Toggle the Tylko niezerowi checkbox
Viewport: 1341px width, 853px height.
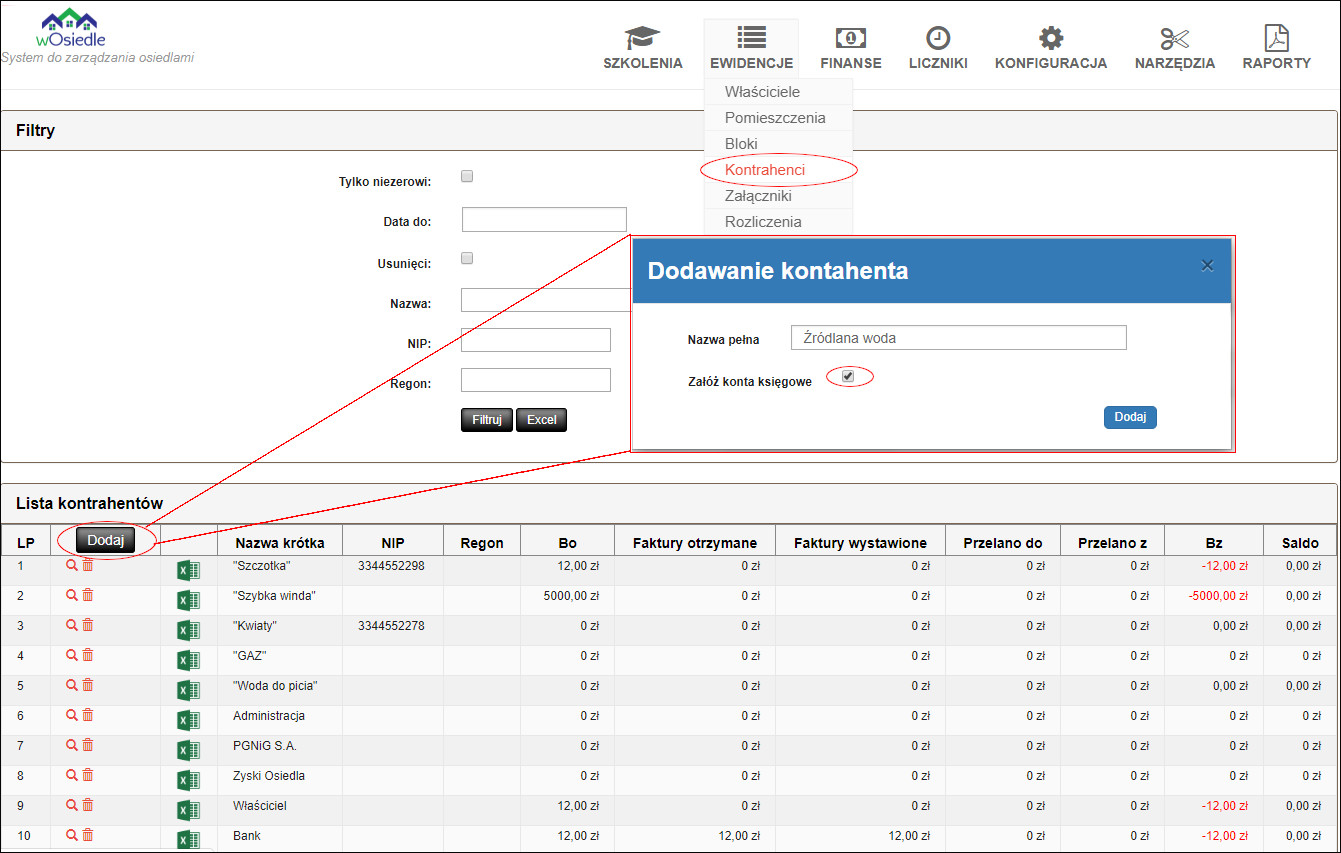[x=467, y=177]
